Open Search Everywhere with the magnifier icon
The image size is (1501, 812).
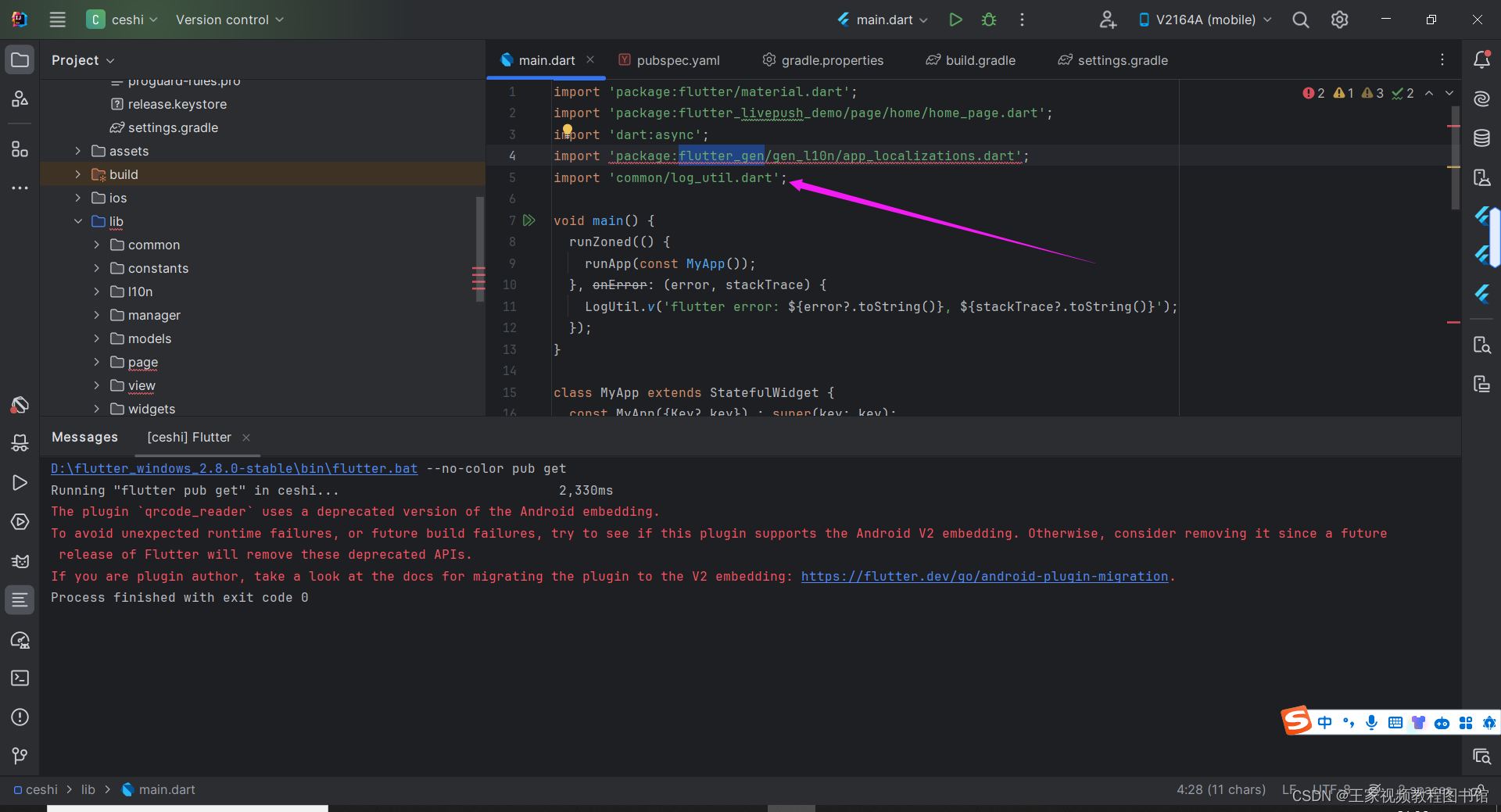(1300, 20)
